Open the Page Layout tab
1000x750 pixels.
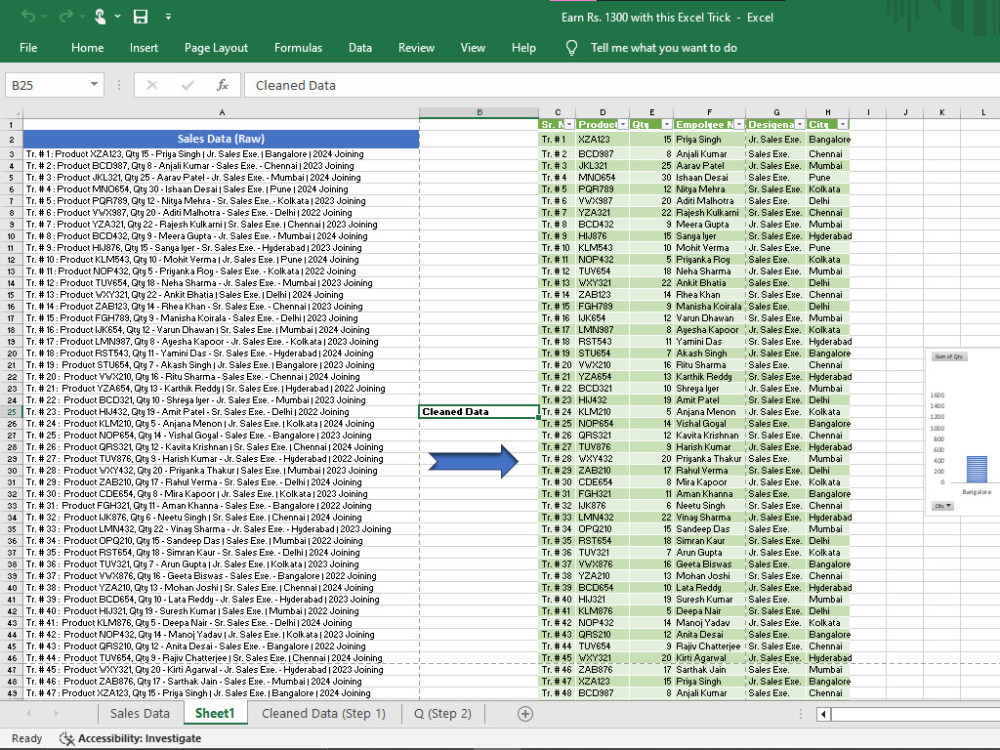pos(216,48)
